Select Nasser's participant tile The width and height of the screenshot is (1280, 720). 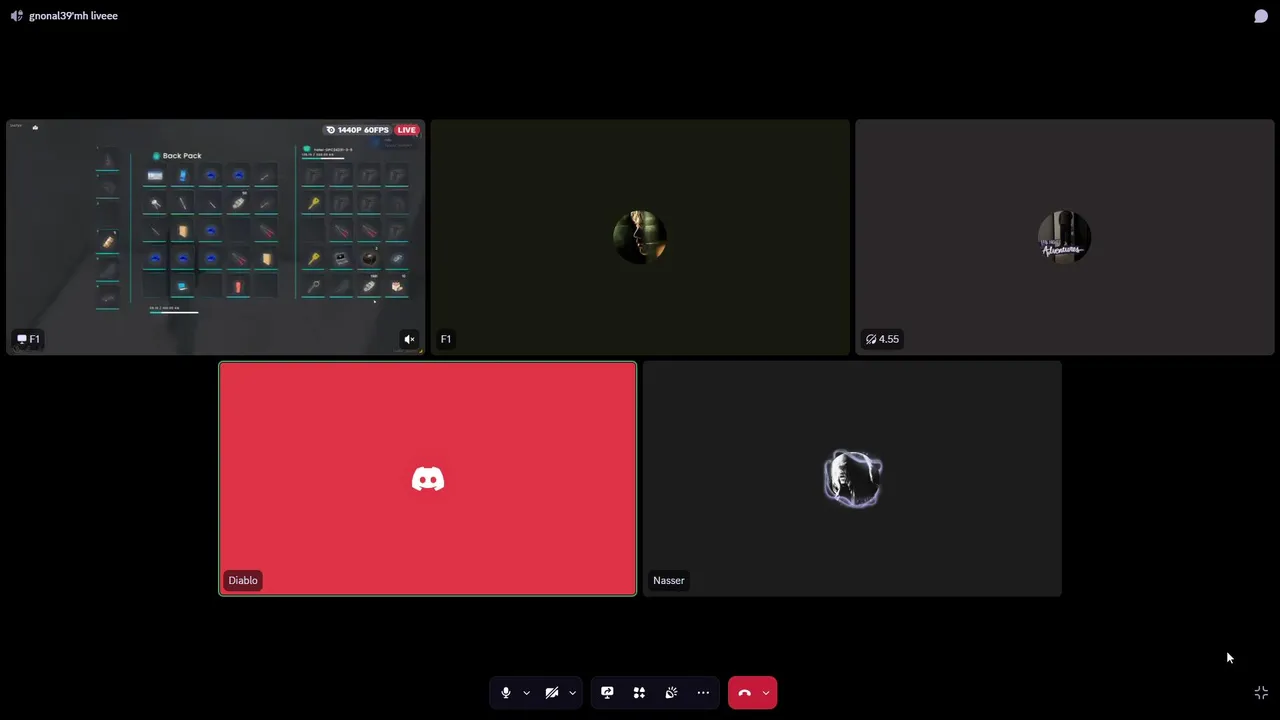click(x=852, y=479)
